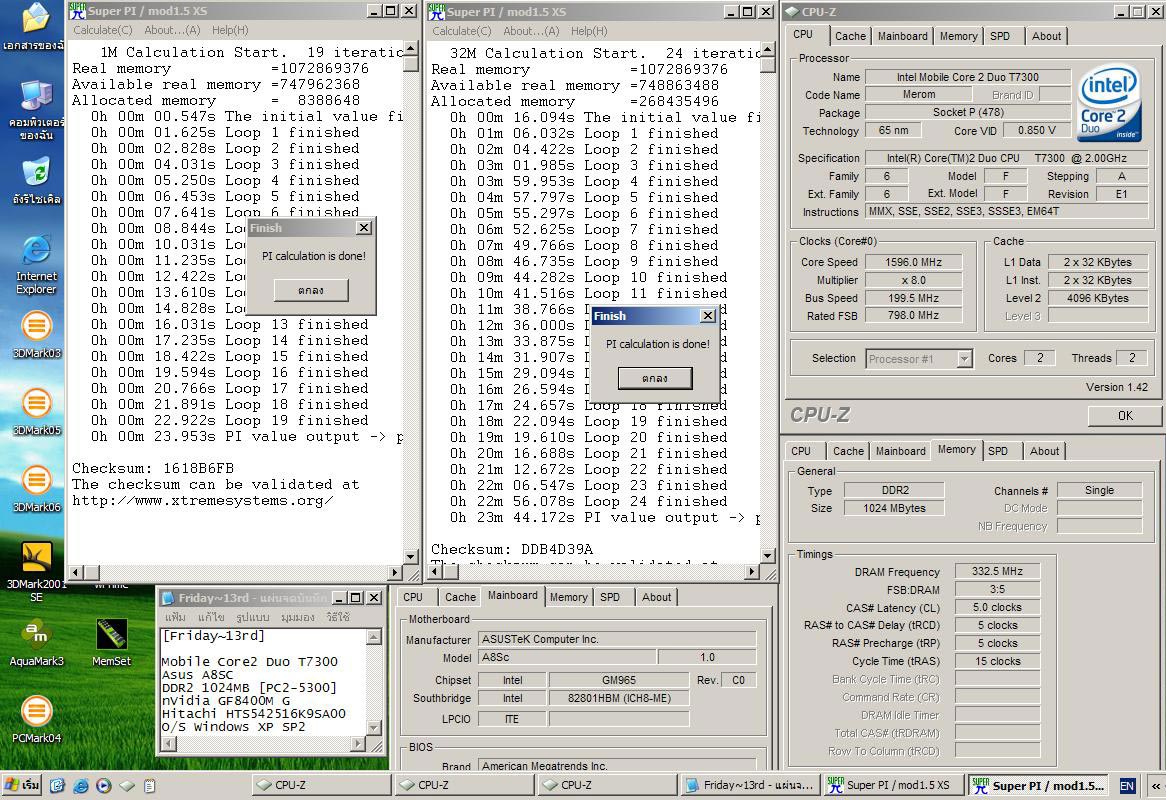Select Memory tab in mainboard CPU-Z window

click(x=569, y=597)
